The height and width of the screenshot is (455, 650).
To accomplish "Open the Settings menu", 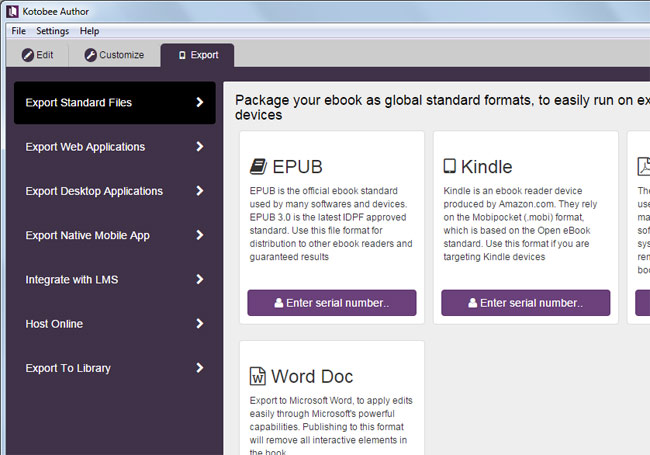I will click(x=53, y=31).
